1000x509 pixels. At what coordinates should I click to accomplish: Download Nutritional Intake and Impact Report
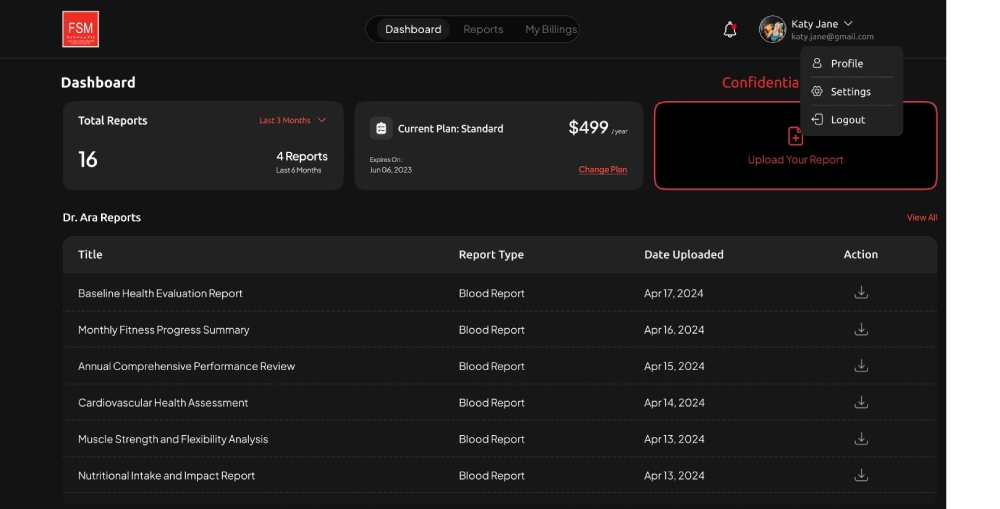point(861,475)
